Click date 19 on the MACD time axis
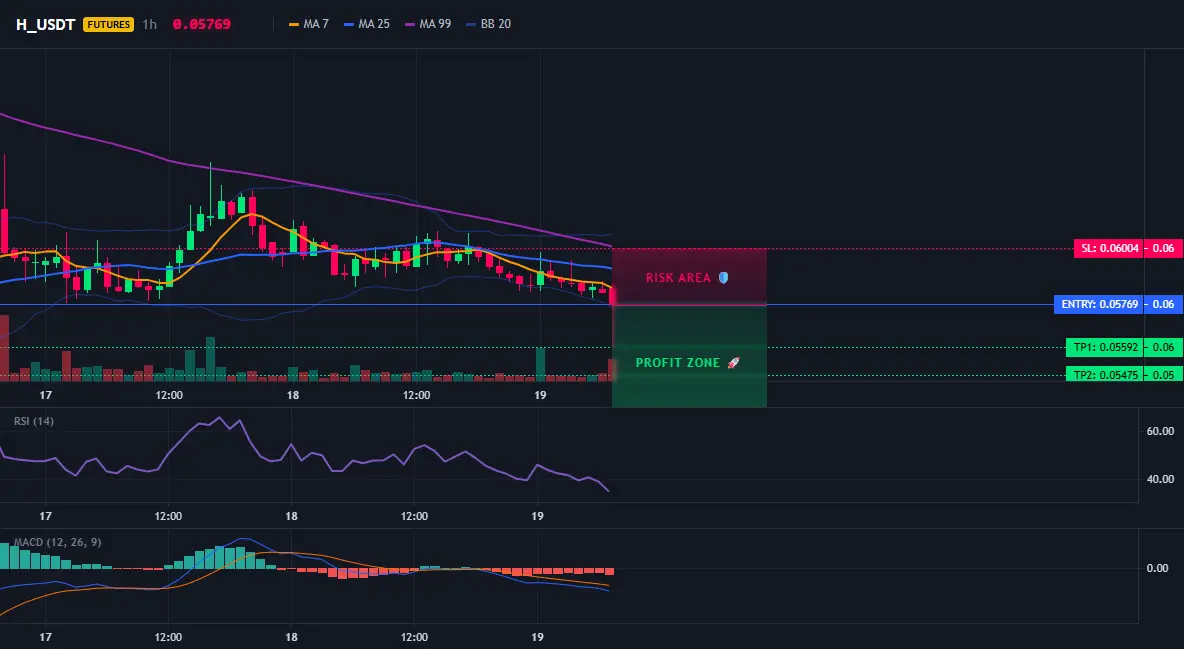Screen dimensions: 1184x649 tap(537, 637)
